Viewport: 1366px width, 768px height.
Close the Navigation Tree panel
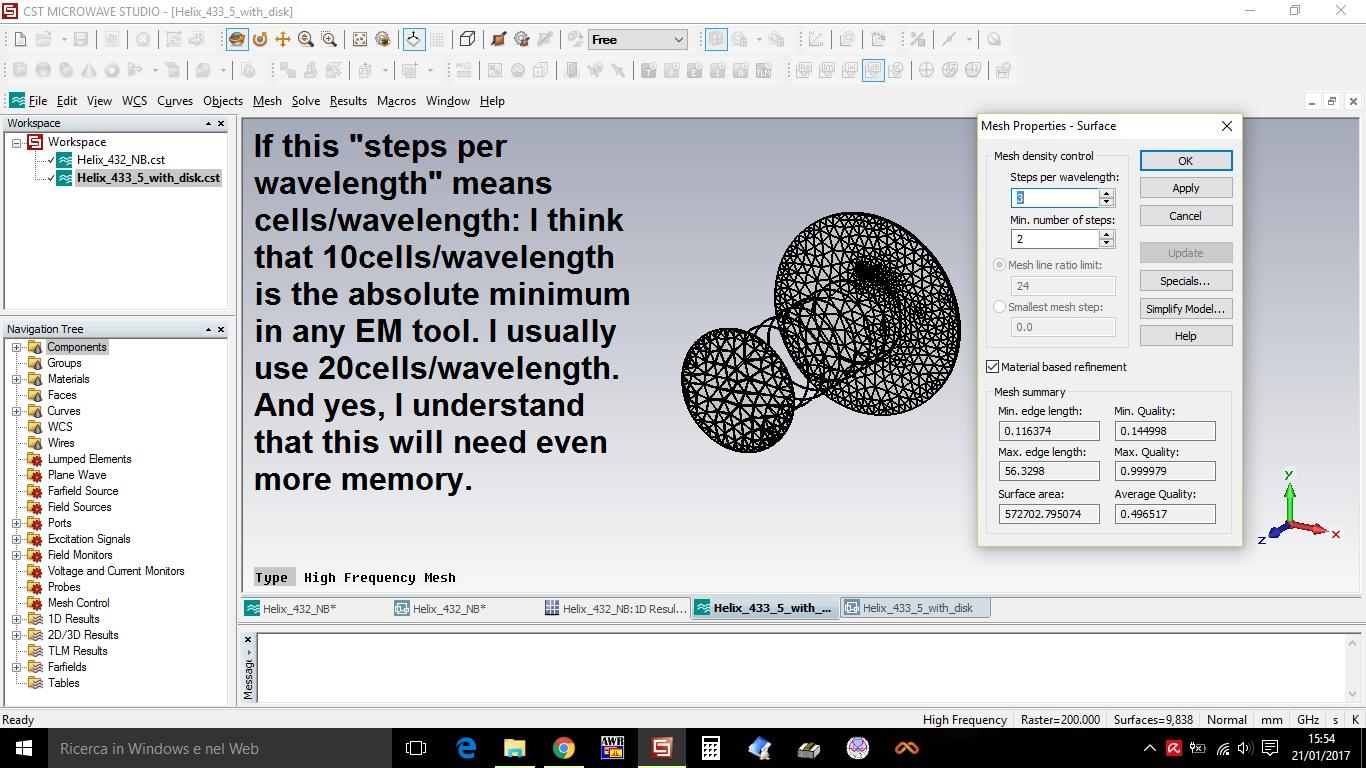pyautogui.click(x=221, y=330)
